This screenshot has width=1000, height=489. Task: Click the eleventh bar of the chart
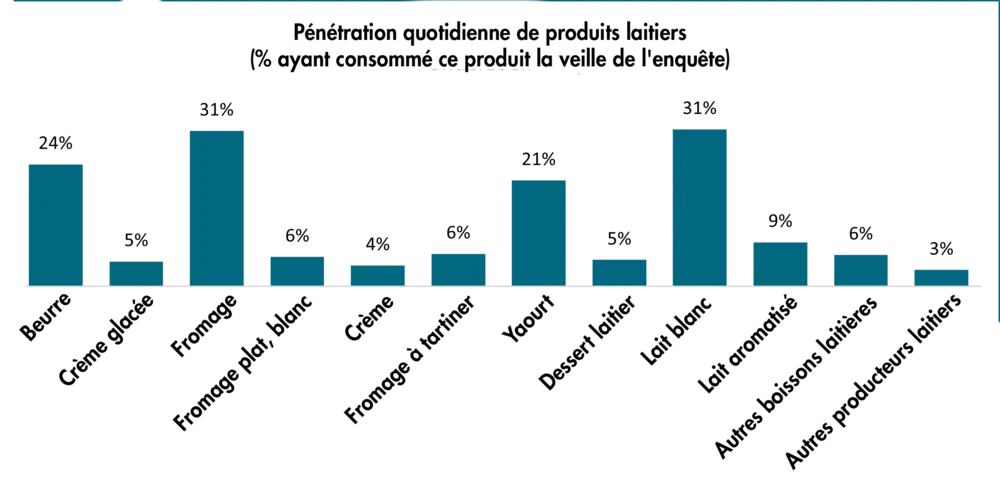860,270
